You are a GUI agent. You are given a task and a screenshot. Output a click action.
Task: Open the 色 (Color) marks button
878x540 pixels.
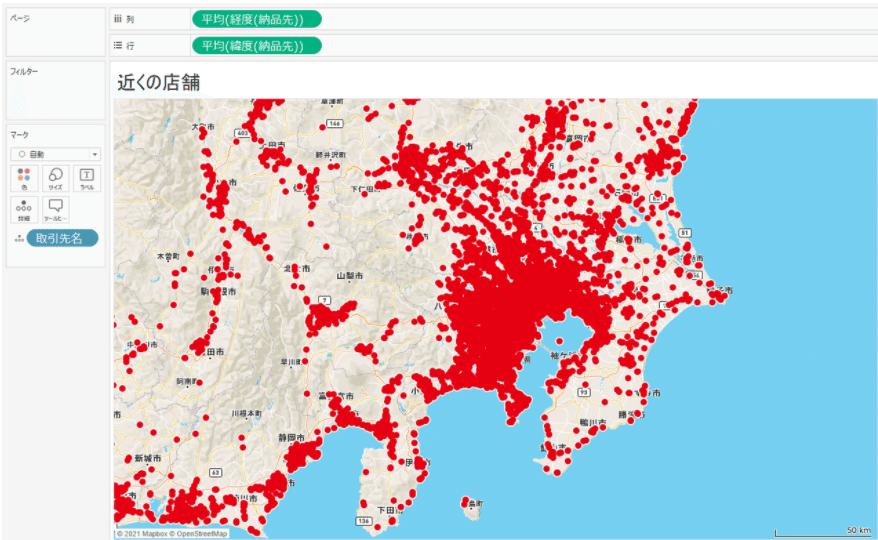tap(23, 178)
